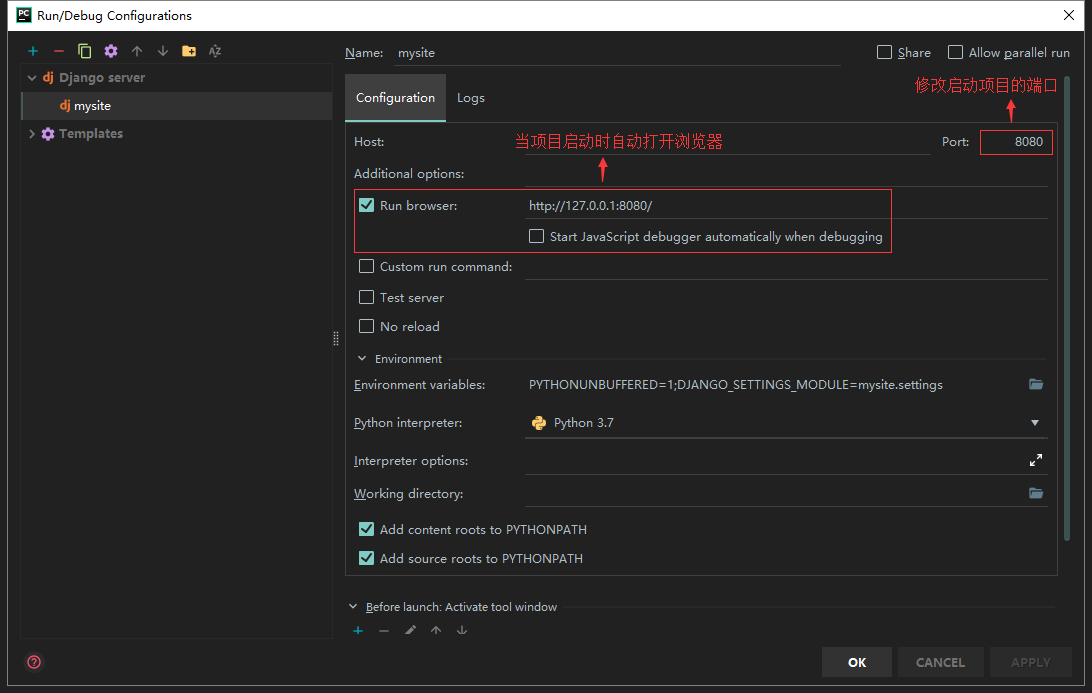Screen dimensions: 1092x693
Task: Enable Start JavaScript debugger automatically
Action: (536, 236)
